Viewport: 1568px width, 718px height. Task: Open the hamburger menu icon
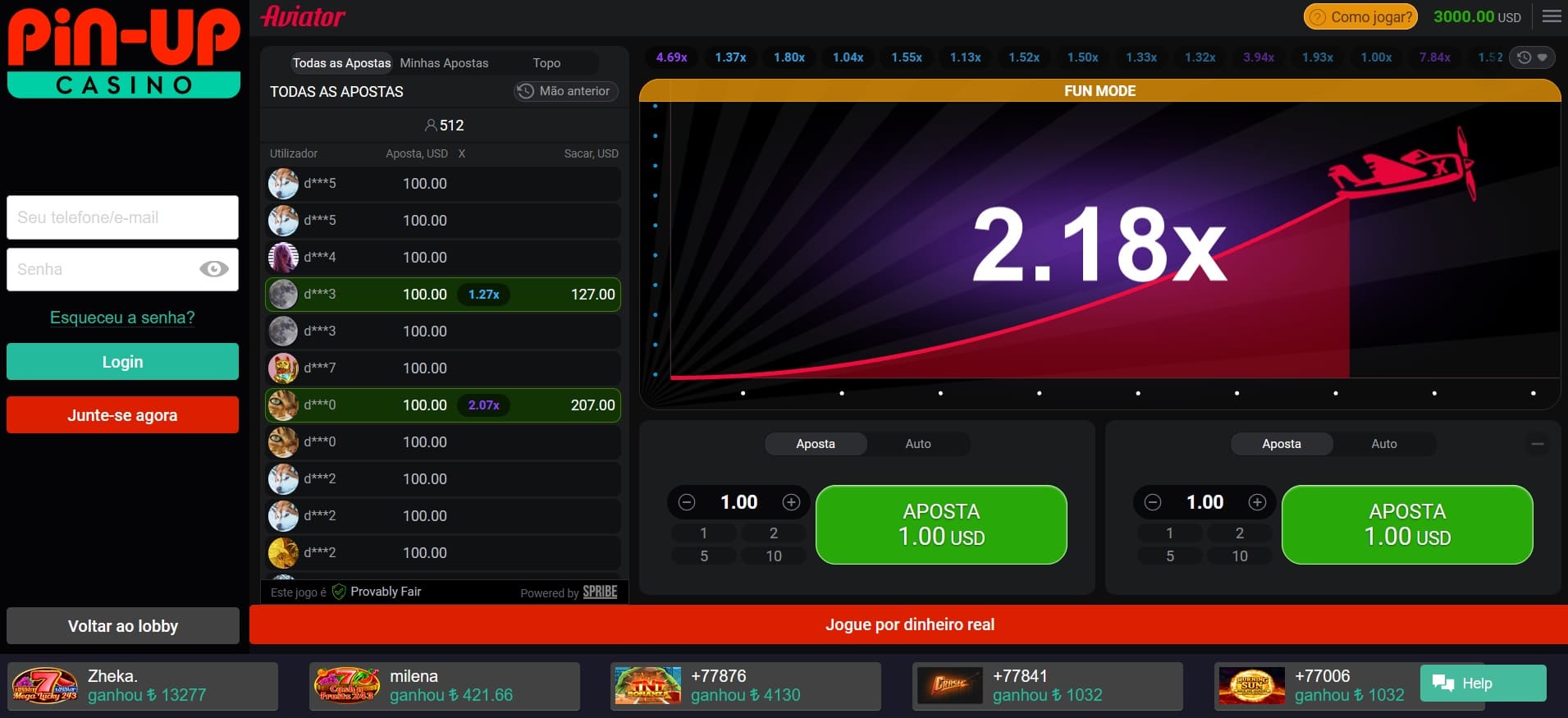coord(1552,16)
